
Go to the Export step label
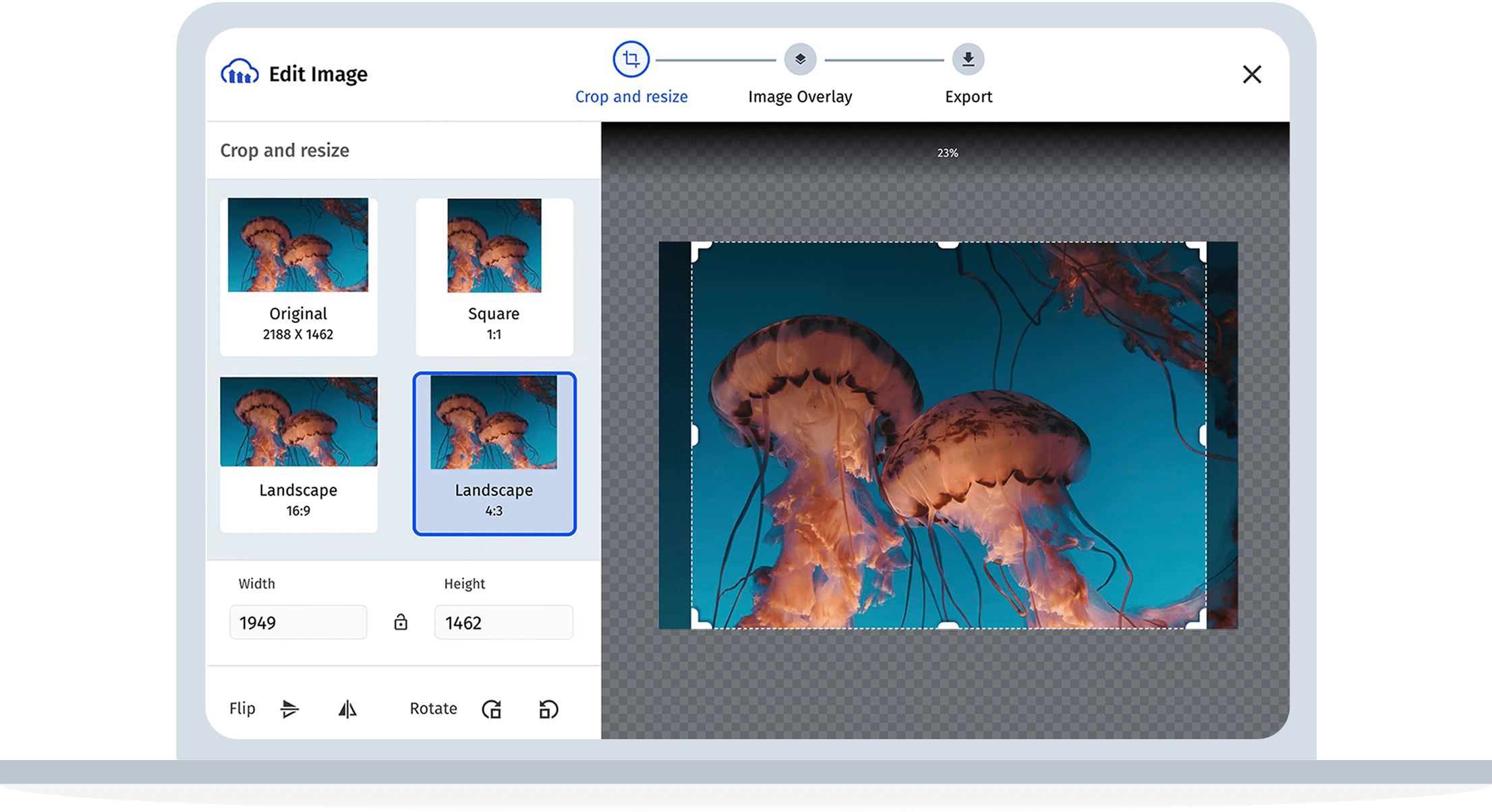pyautogui.click(x=968, y=97)
